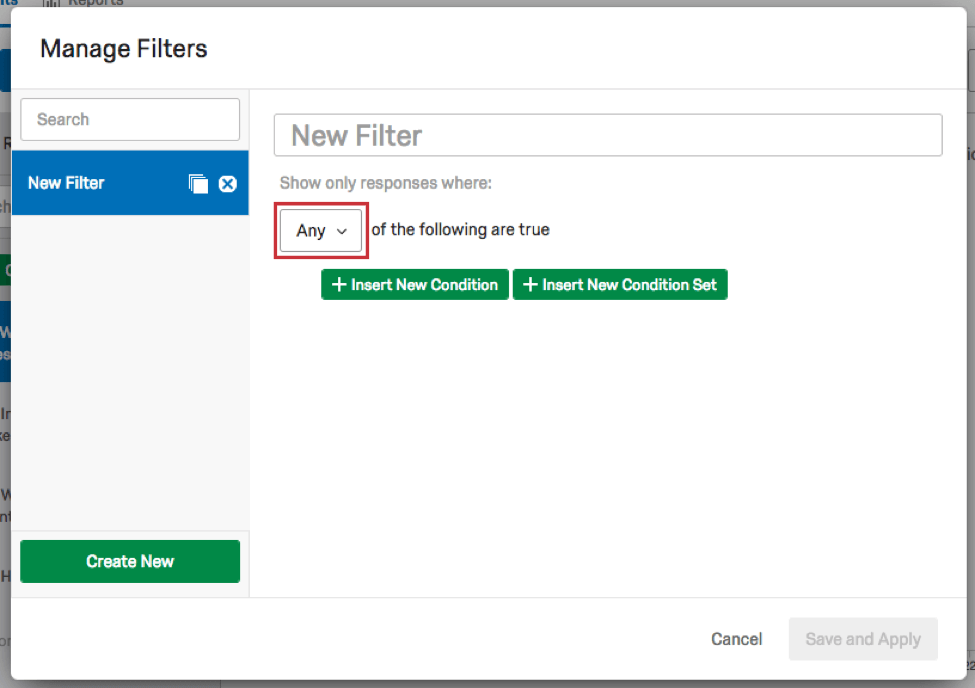The height and width of the screenshot is (688, 975).
Task: Click the Search filters box
Action: tap(129, 119)
